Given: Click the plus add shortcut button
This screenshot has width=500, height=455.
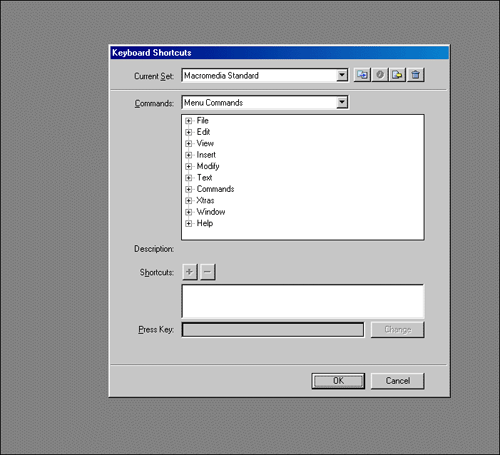Looking at the screenshot, I should 190,272.
